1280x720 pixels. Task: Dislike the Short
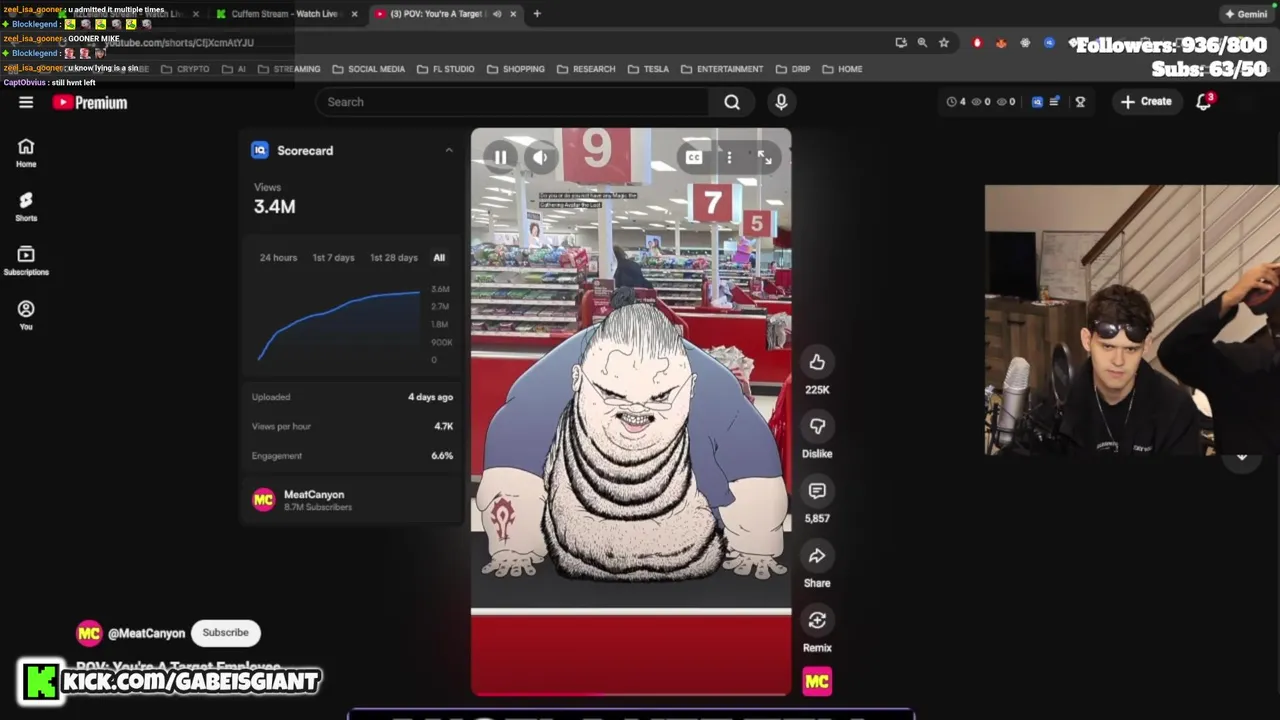[817, 426]
